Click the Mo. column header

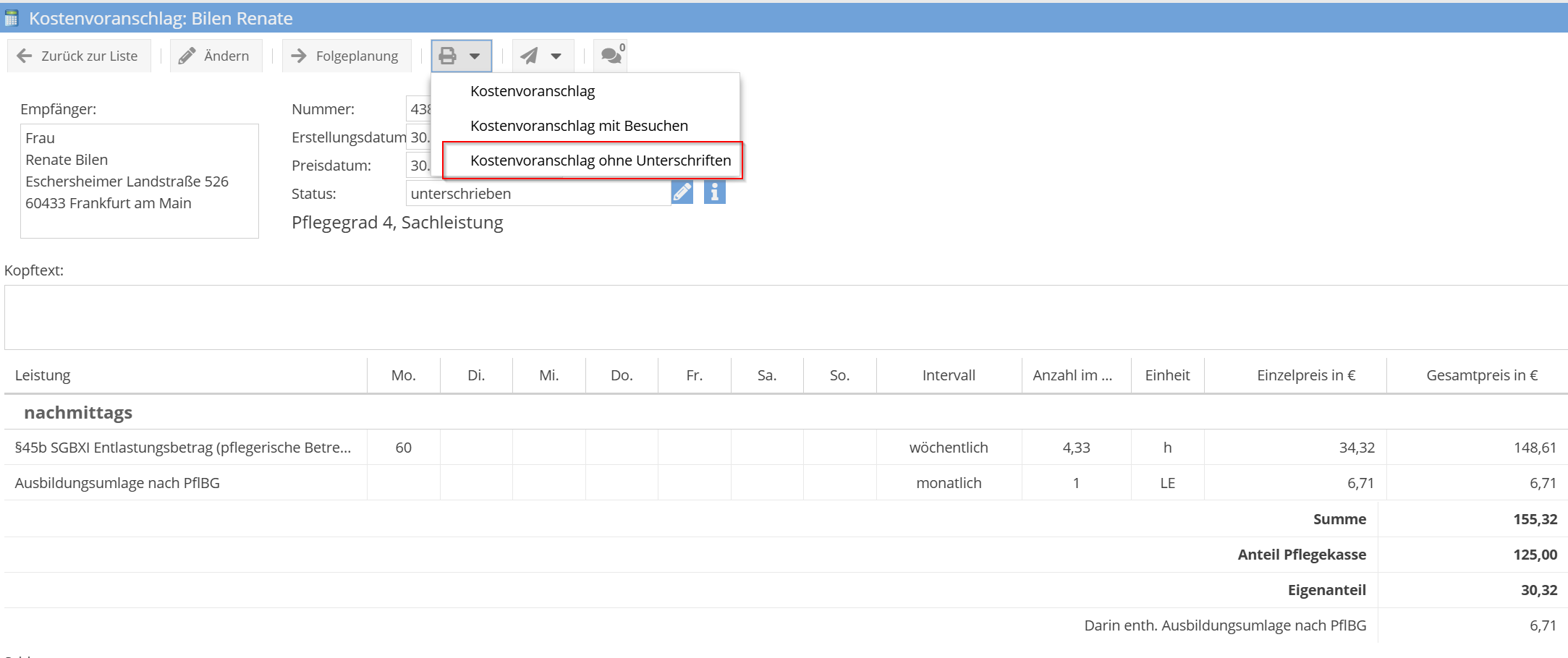(x=403, y=375)
